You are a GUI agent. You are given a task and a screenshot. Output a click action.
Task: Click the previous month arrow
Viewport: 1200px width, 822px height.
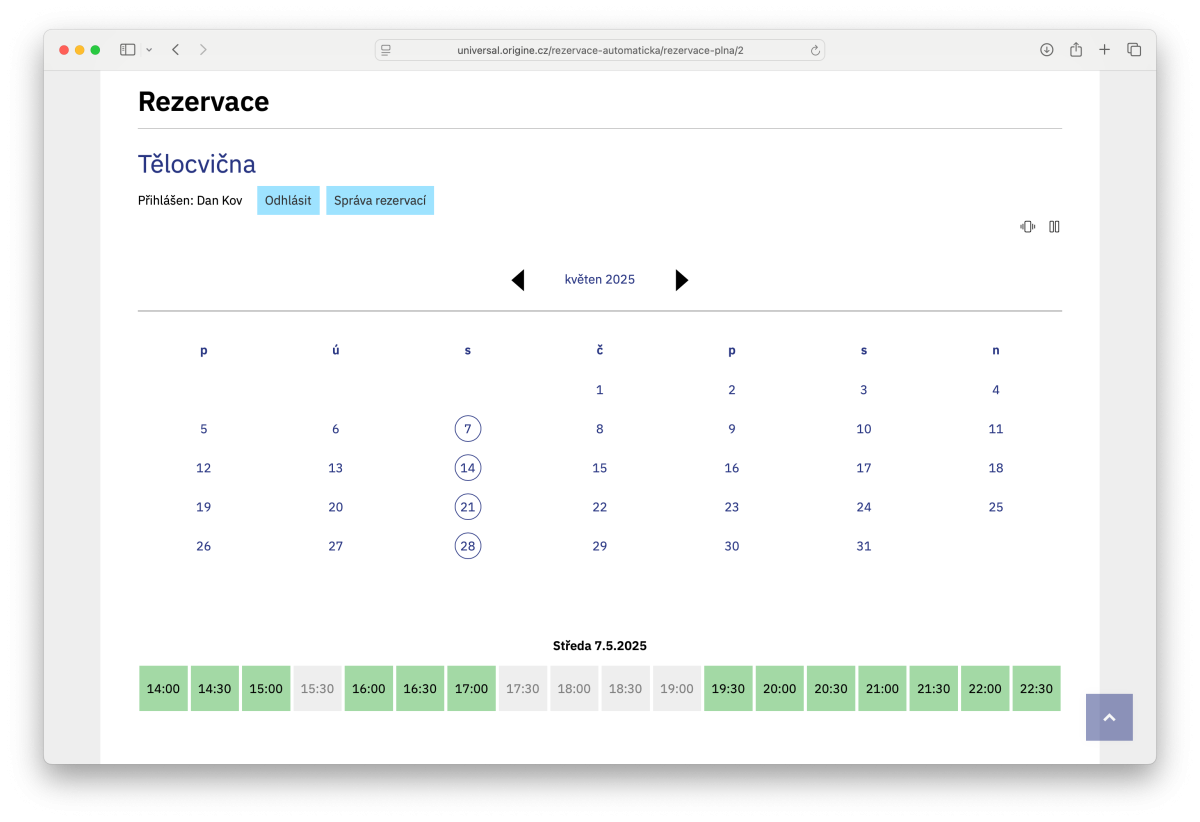(x=518, y=280)
